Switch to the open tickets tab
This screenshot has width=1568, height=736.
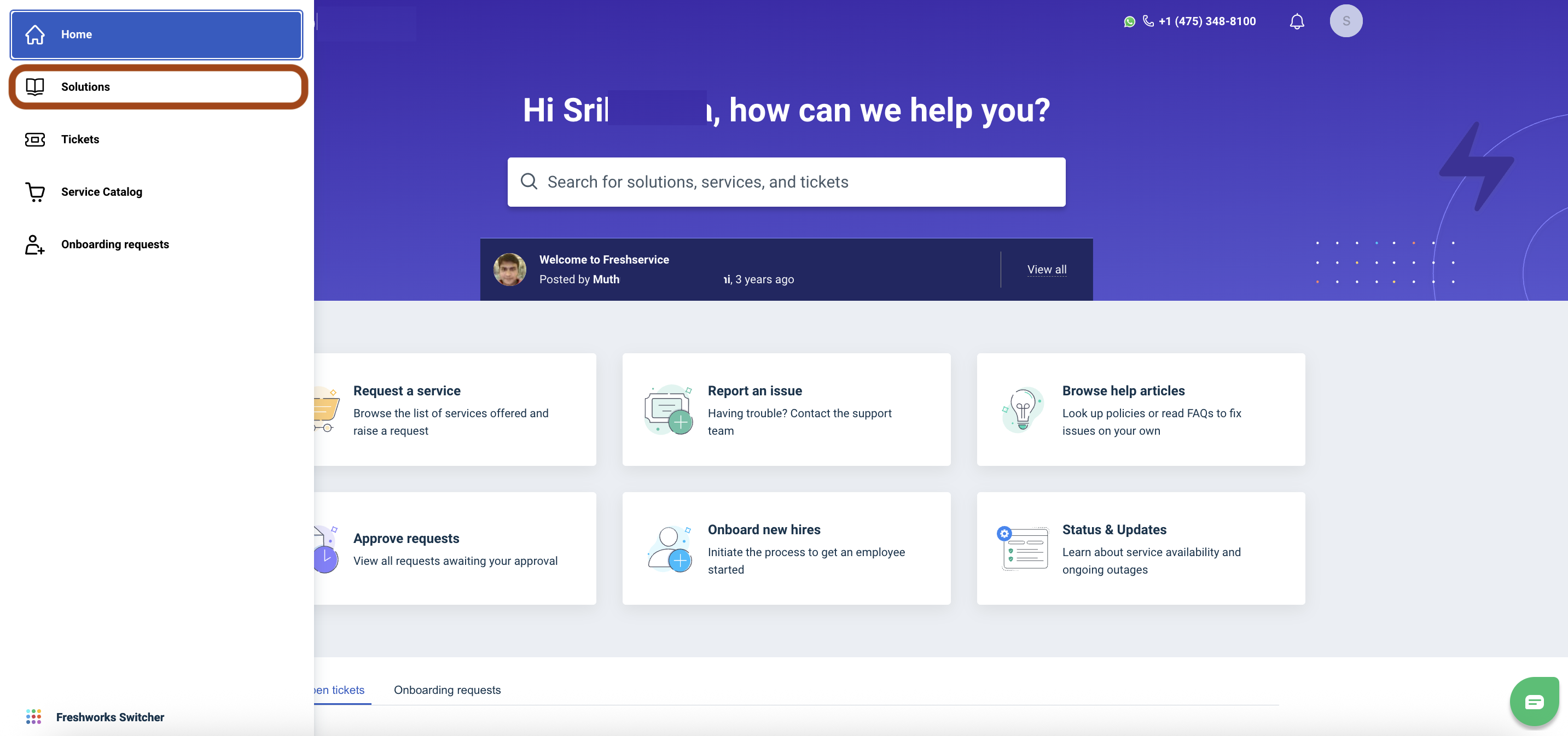click(x=340, y=690)
